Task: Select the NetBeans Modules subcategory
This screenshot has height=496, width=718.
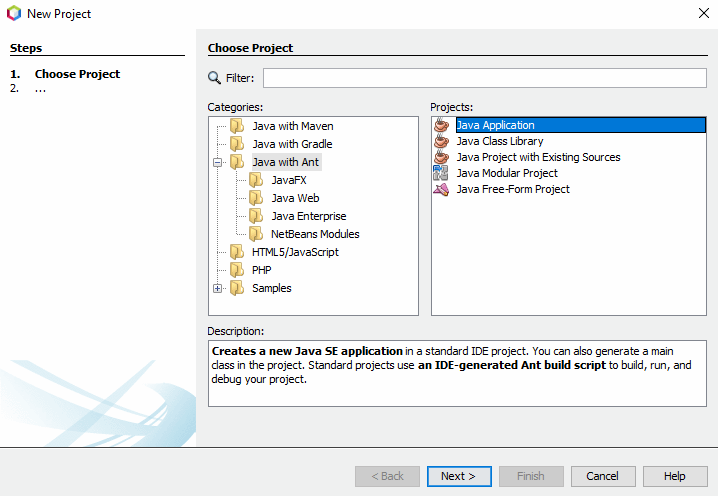Action: pos(315,234)
